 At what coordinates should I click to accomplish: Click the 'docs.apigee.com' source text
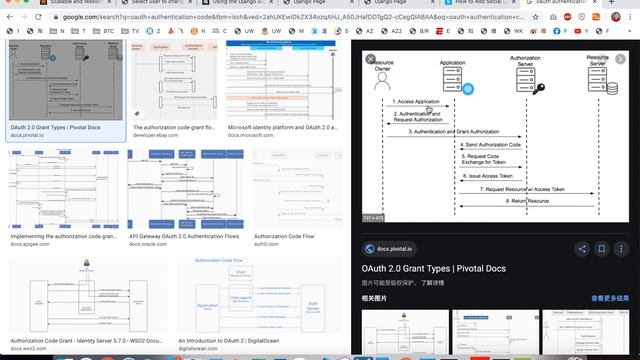tap(30, 244)
